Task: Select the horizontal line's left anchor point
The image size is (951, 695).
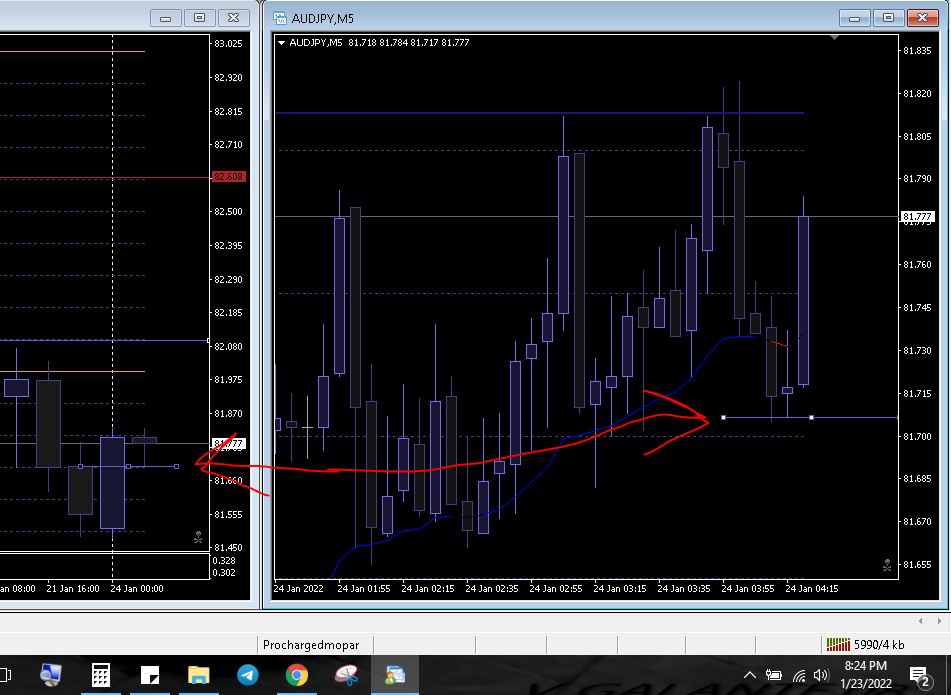Action: click(722, 417)
